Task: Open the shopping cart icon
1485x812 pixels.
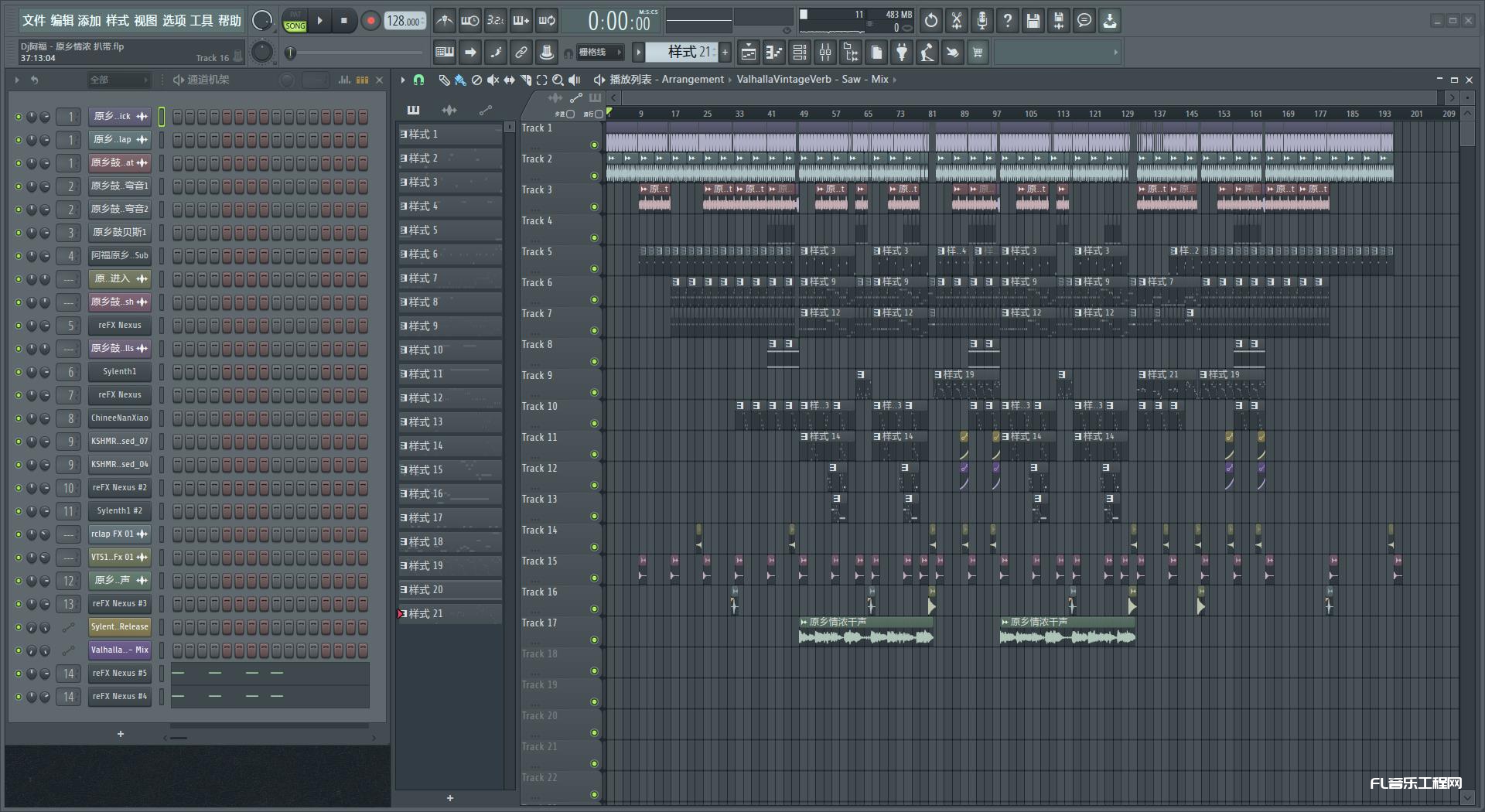Action: coord(978,53)
